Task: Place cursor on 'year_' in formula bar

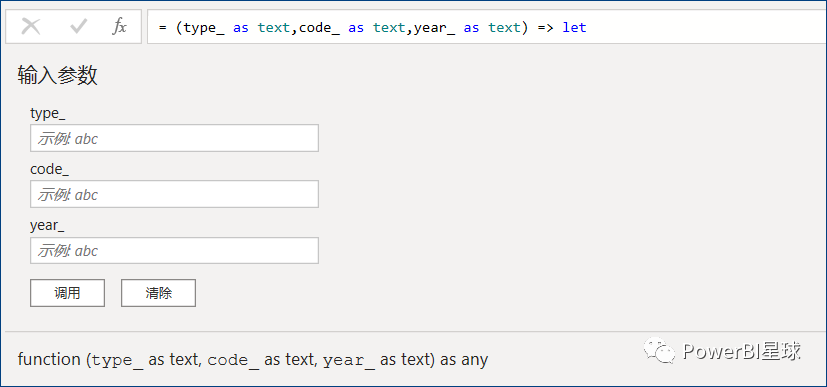Action: point(435,27)
